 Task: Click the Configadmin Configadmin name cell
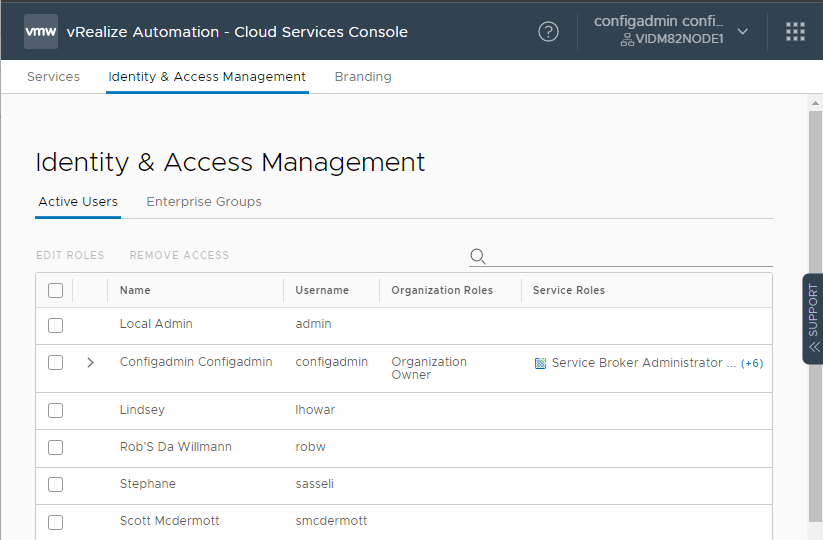(x=196, y=362)
